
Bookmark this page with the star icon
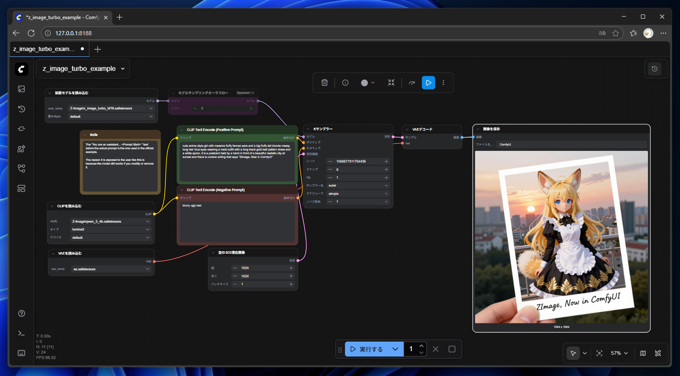[615, 33]
